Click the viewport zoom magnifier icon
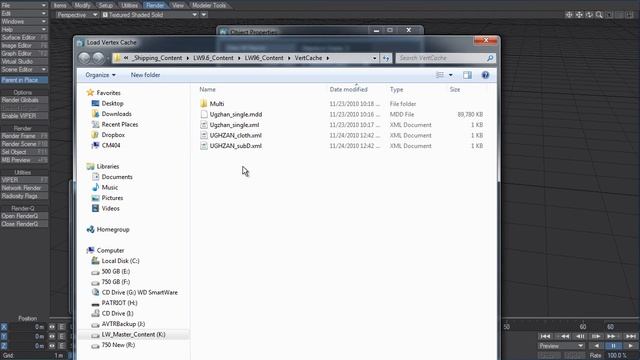Screen dimensions: 640x360 [599, 15]
